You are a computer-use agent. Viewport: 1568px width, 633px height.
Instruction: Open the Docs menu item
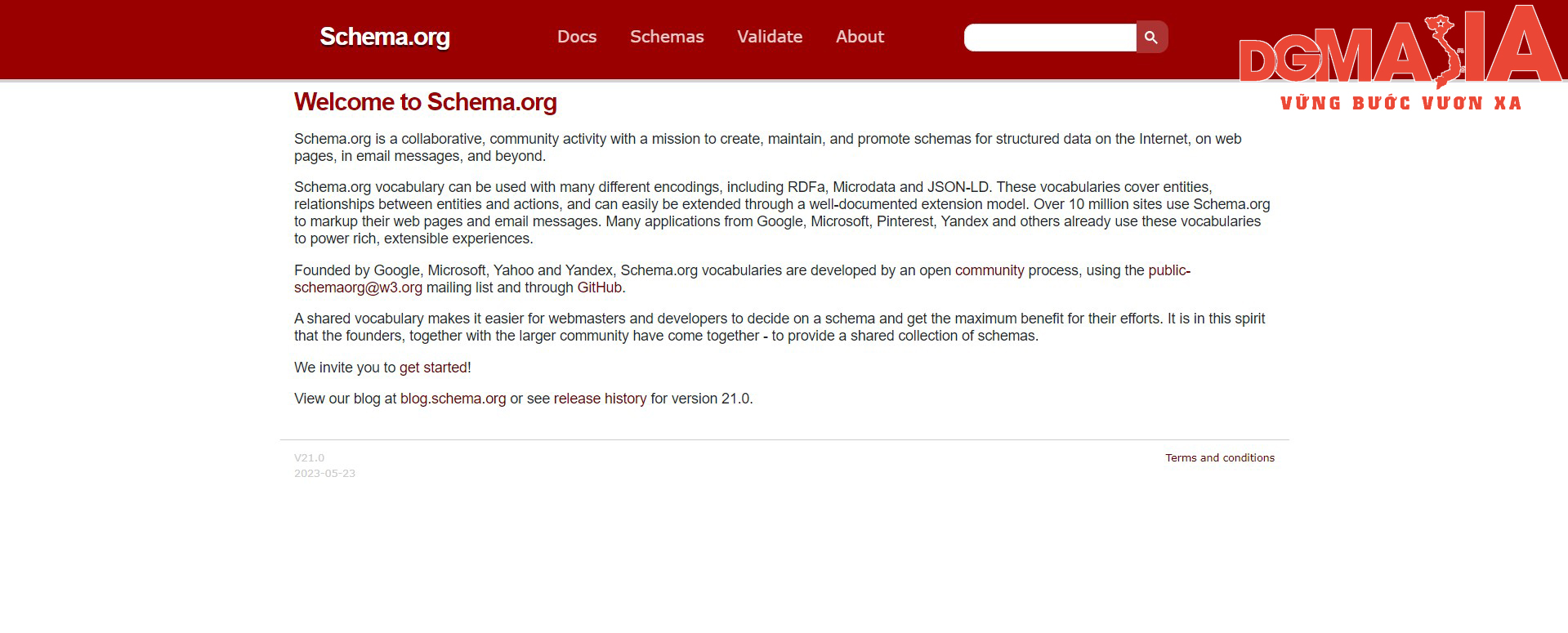click(x=577, y=37)
